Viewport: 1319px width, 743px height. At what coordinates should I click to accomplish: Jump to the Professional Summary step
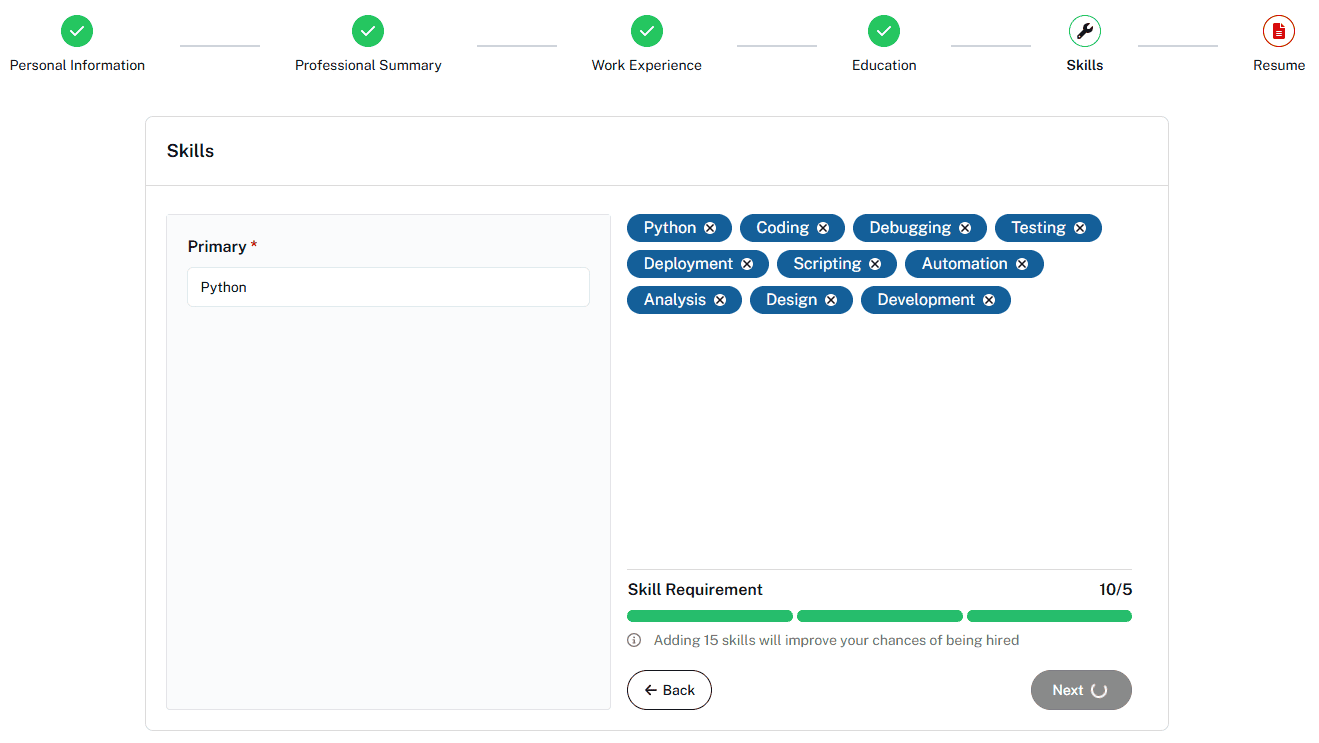[368, 31]
